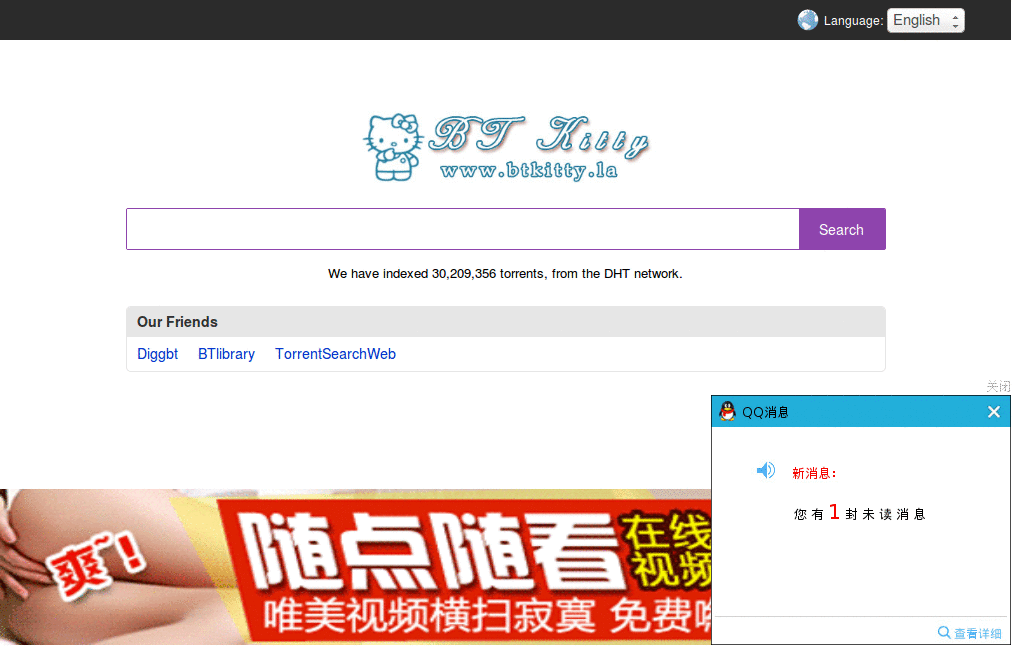1024x661 pixels.
Task: Click the 关闭 text above the popup
Action: (998, 386)
